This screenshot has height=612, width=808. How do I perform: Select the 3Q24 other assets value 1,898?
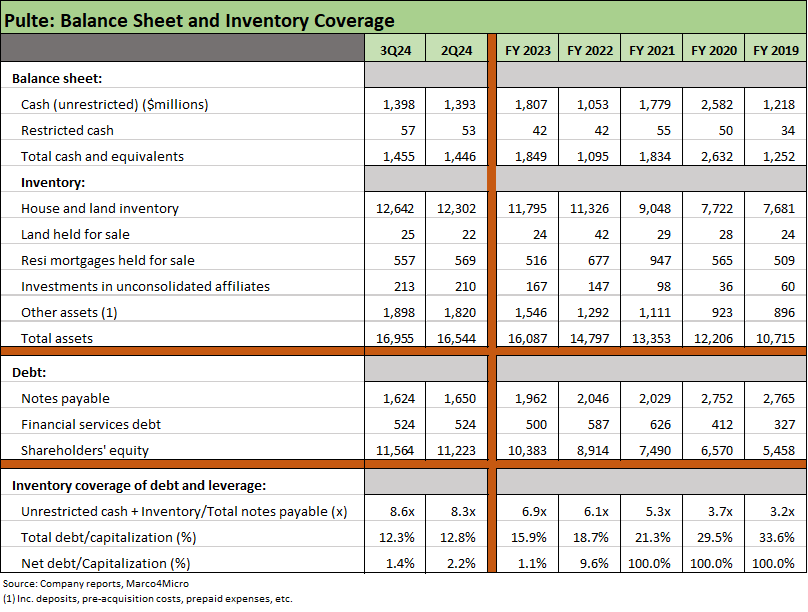click(x=398, y=313)
